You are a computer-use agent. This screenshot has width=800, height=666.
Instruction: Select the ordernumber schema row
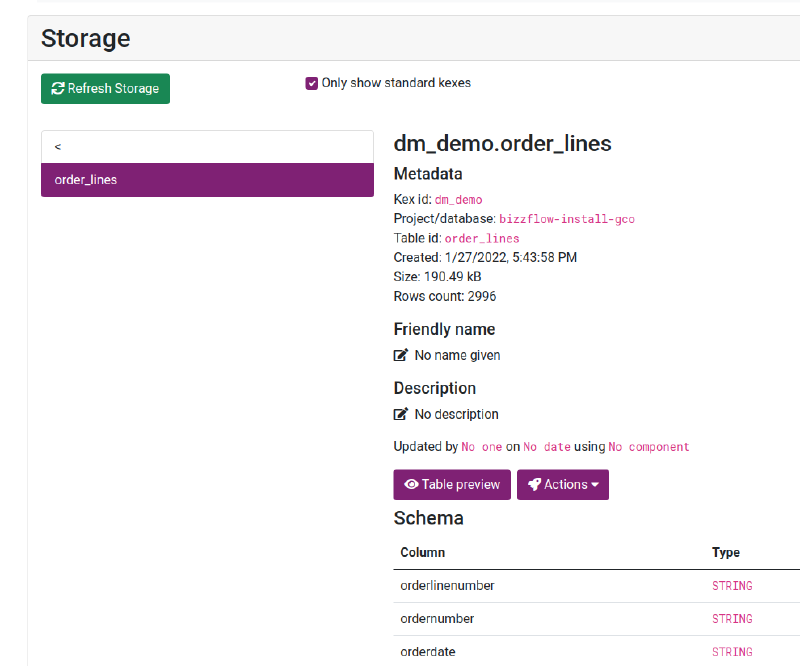click(x=437, y=618)
